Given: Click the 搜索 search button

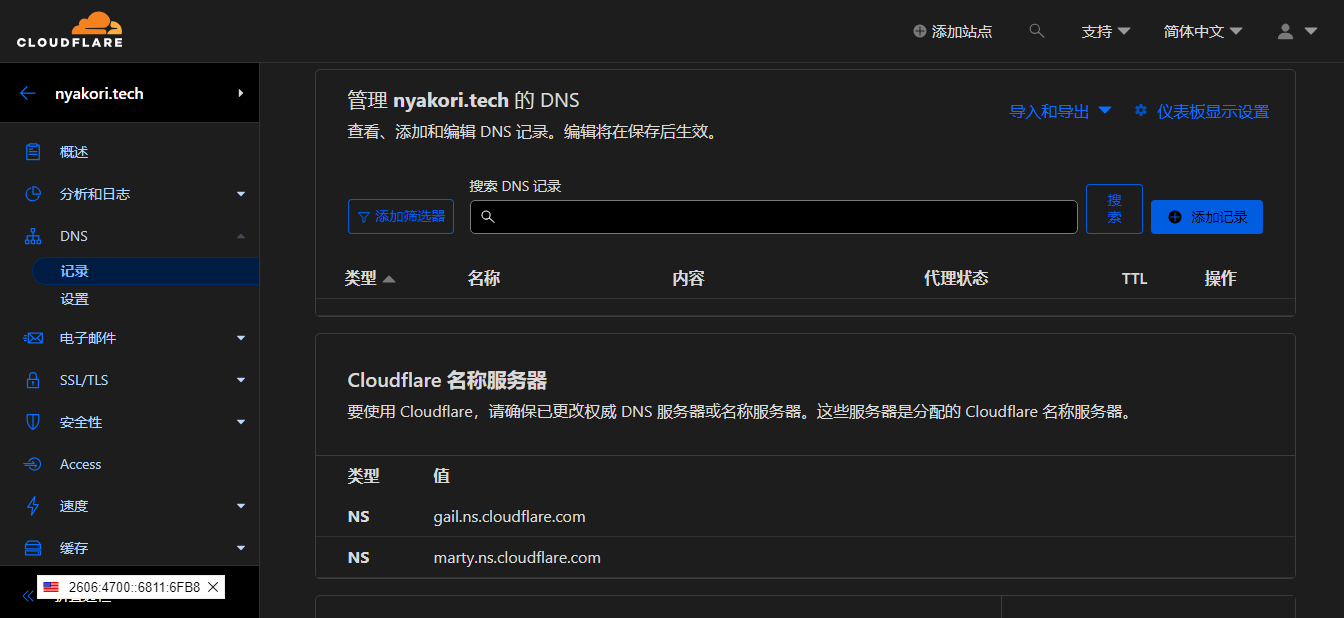Looking at the screenshot, I should [1114, 209].
